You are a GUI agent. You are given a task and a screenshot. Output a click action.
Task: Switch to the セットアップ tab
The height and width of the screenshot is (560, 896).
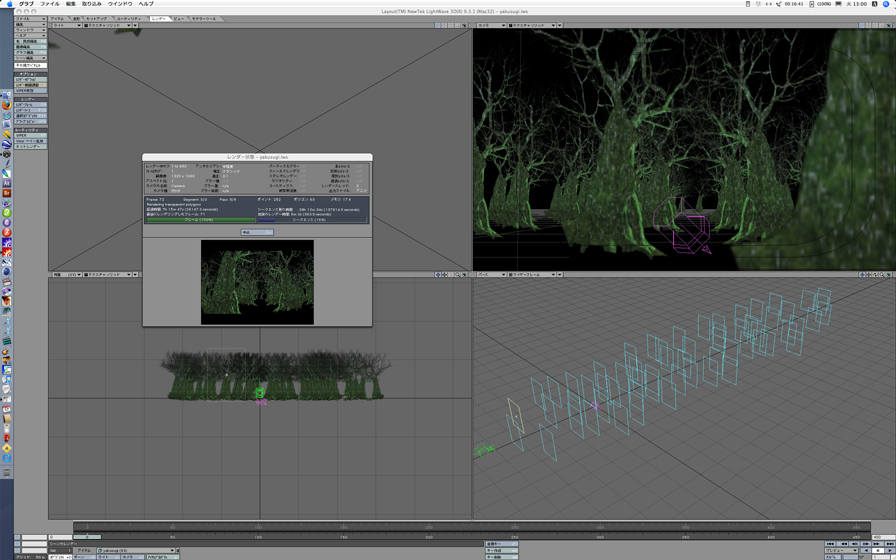pos(96,18)
